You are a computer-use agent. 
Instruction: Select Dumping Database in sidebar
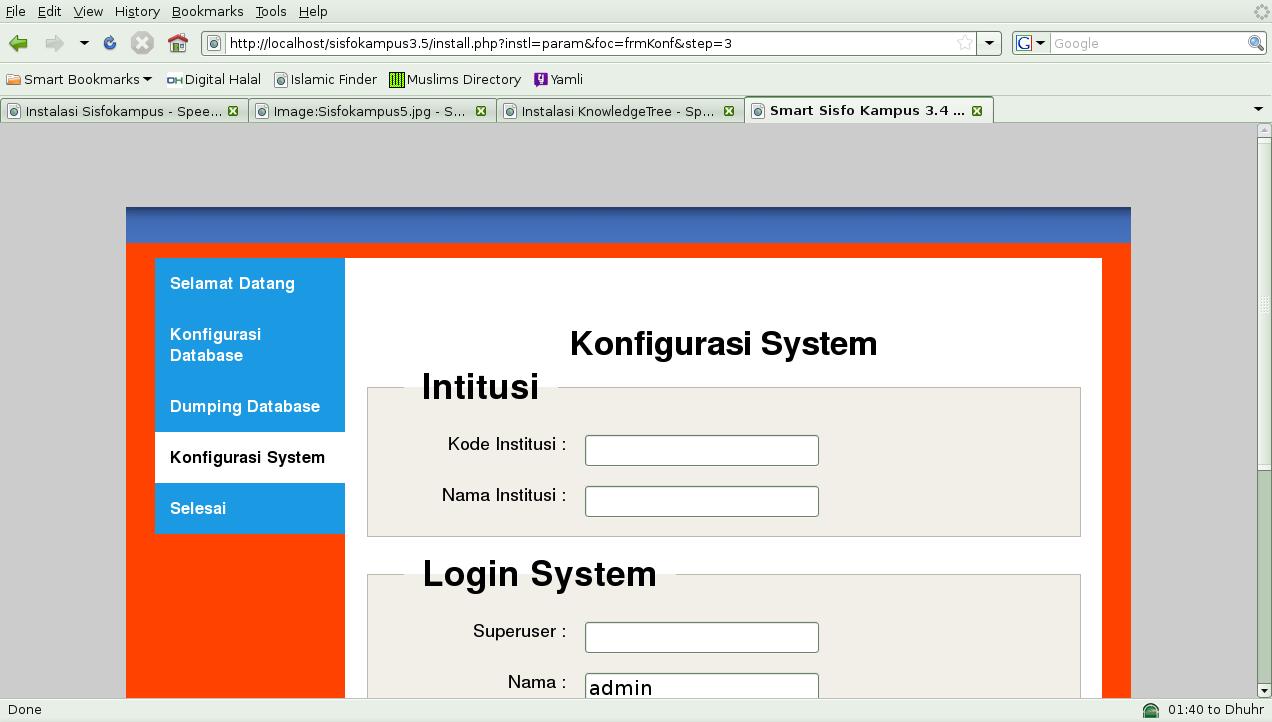pos(245,406)
